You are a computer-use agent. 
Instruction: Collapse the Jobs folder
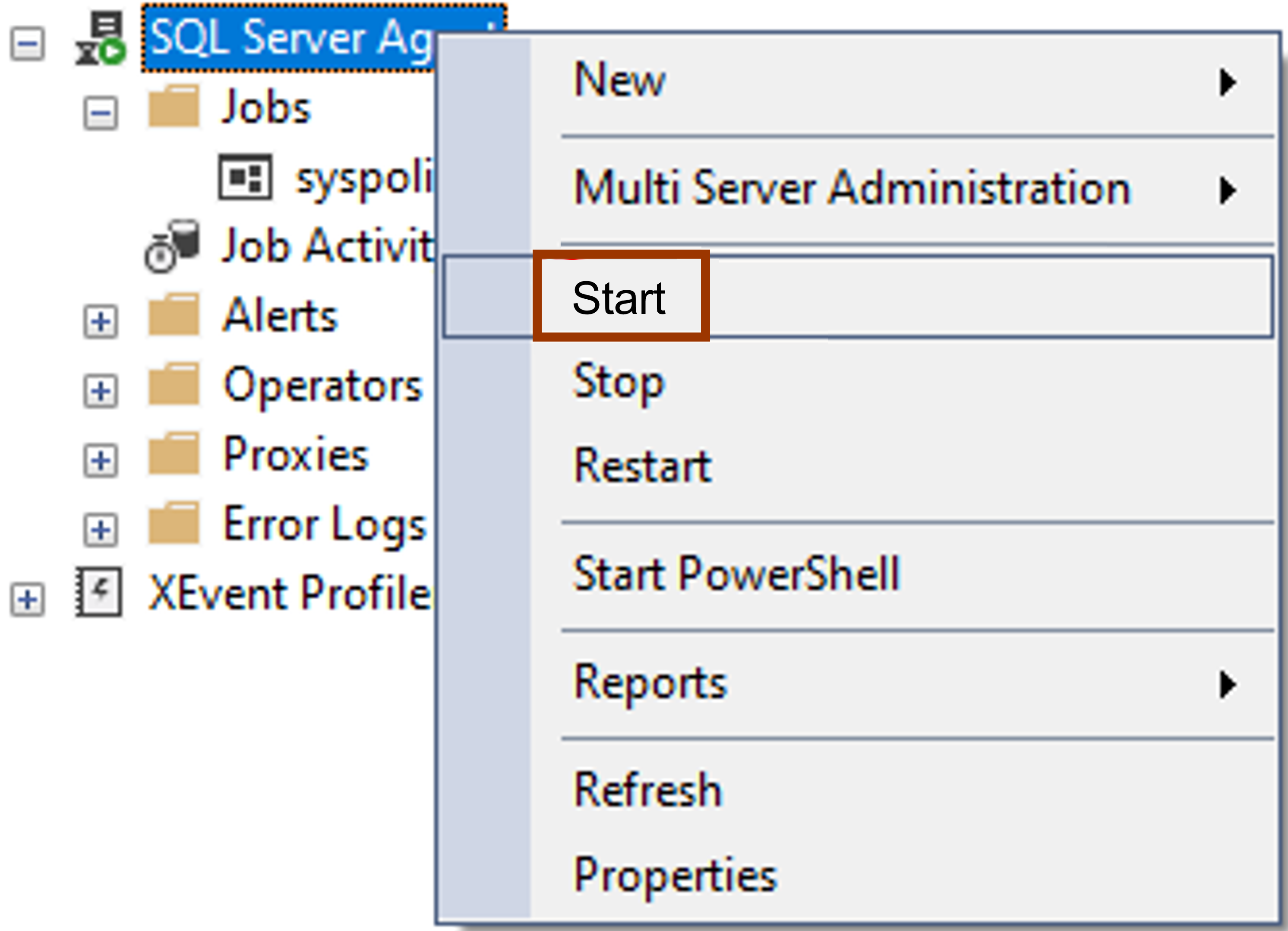tap(101, 113)
